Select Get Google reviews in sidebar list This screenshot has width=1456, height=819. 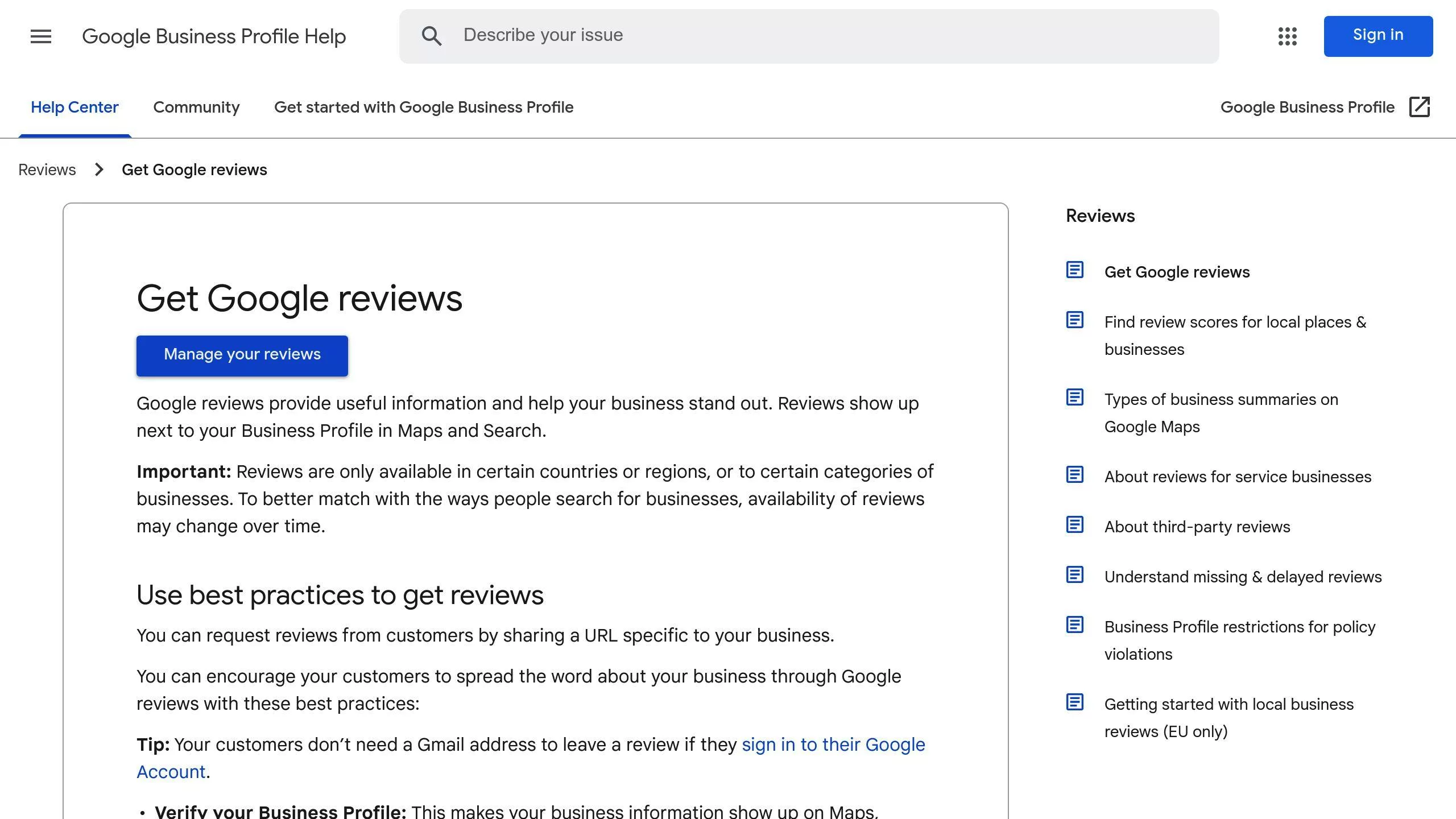pyautogui.click(x=1177, y=272)
